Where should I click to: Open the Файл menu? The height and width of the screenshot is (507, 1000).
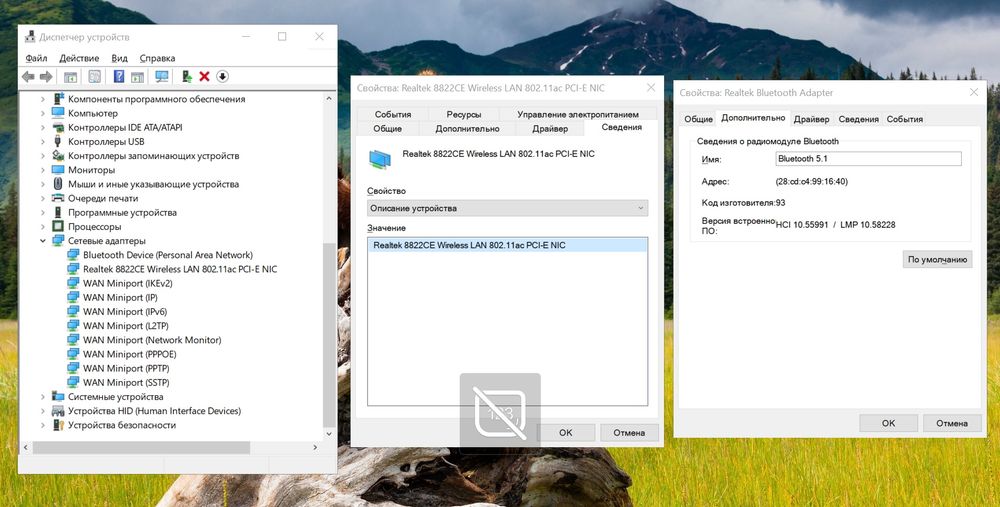tap(36, 58)
